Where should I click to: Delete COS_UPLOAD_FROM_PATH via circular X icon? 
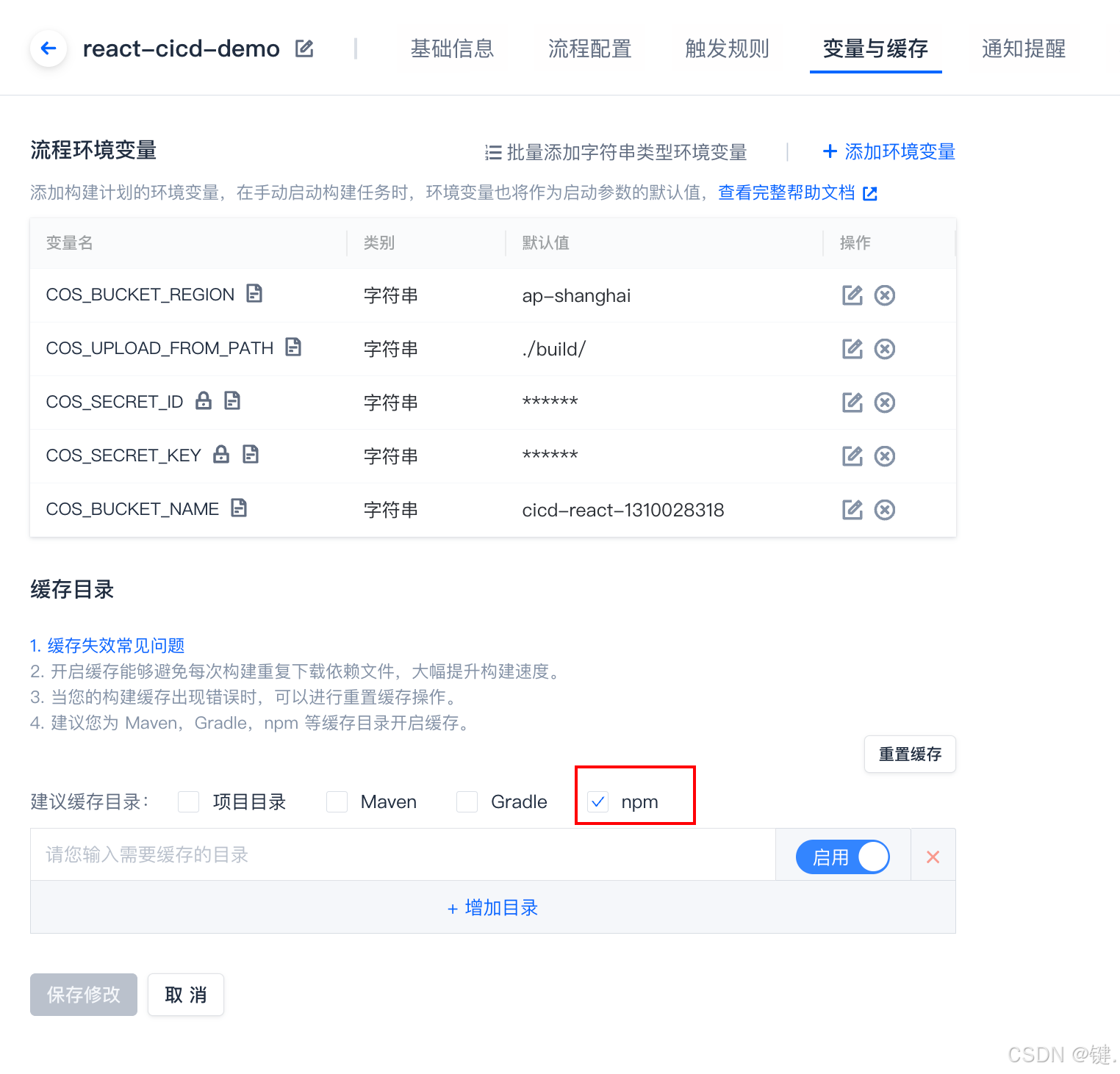[884, 349]
